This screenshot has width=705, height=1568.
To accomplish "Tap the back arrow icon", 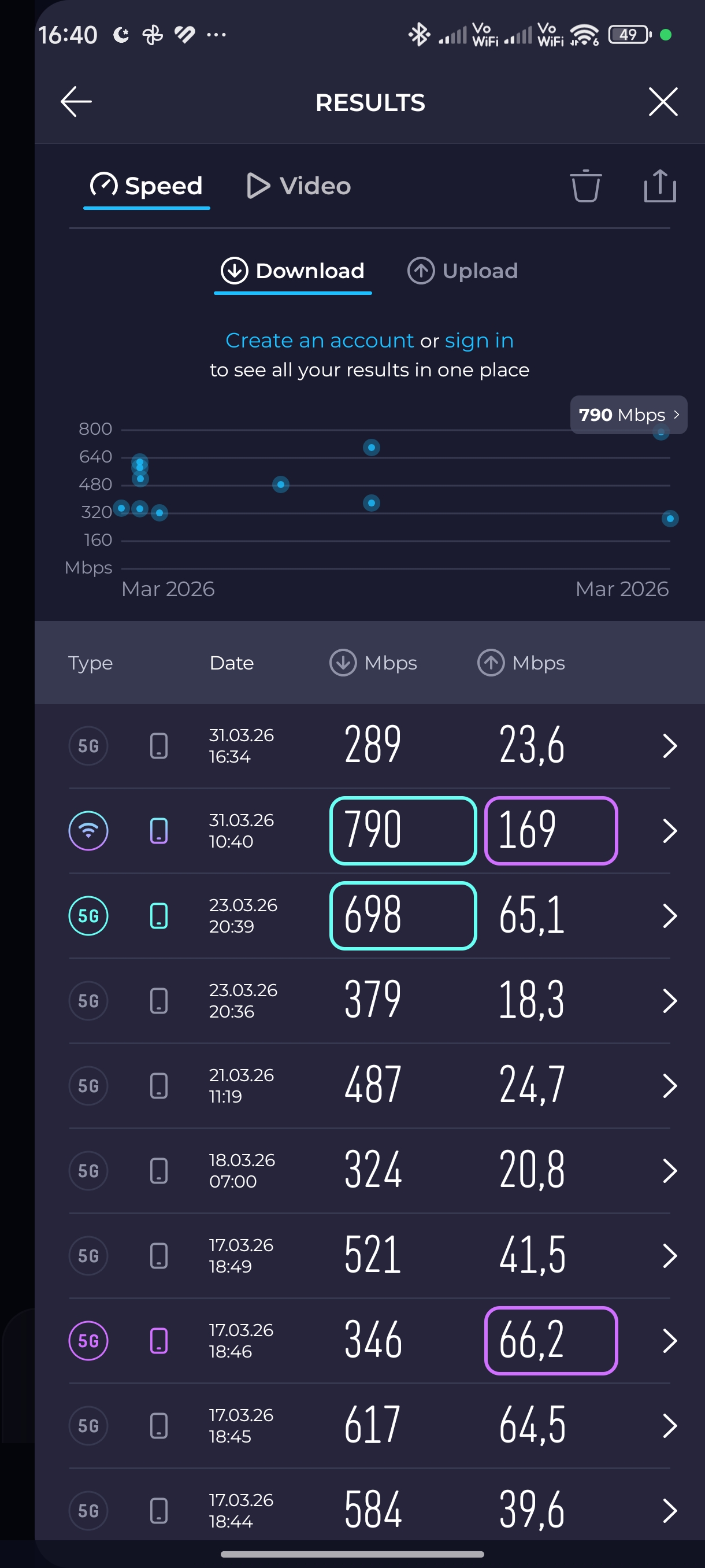I will (x=76, y=102).
